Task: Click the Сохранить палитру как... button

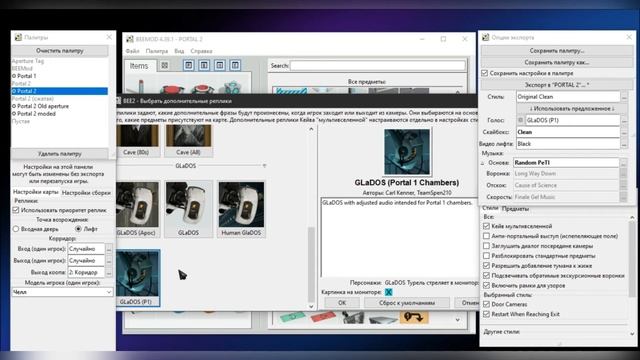Action: [x=557, y=62]
